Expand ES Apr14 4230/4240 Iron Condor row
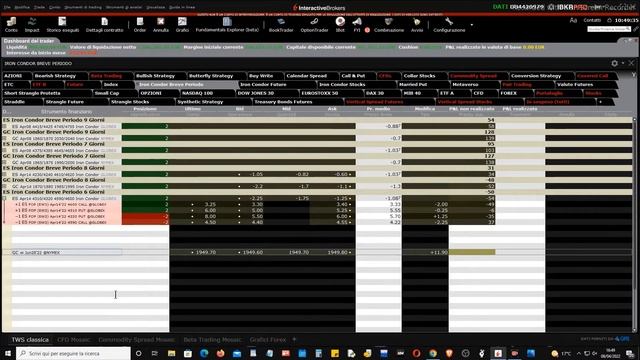640x360 pixels. 5,174
